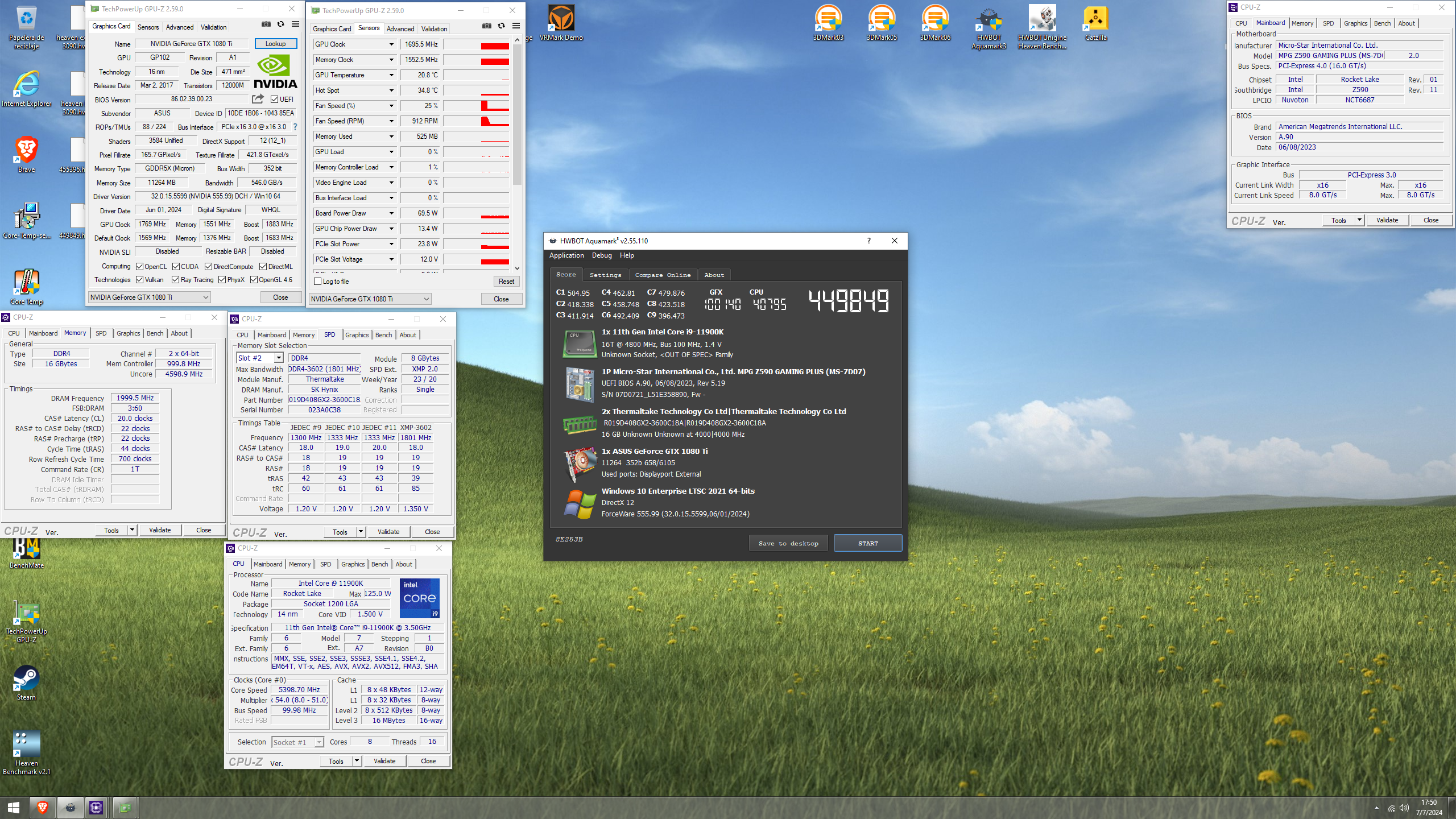1456x819 pixels.
Task: Open Settings tab in Aquamark
Action: 605,275
